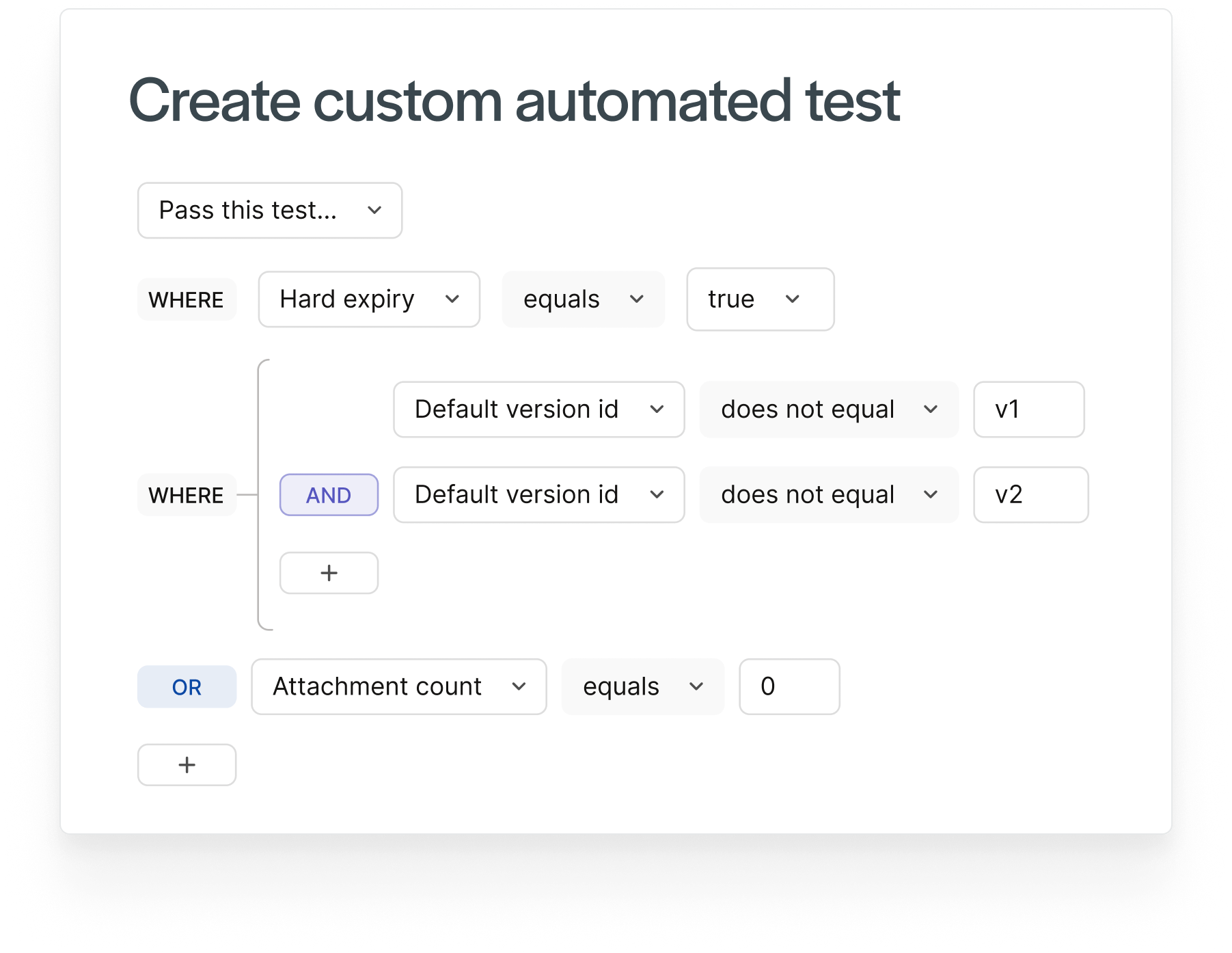Viewport: 1232px width, 953px height.
Task: Open the true value dropdown
Action: [761, 299]
